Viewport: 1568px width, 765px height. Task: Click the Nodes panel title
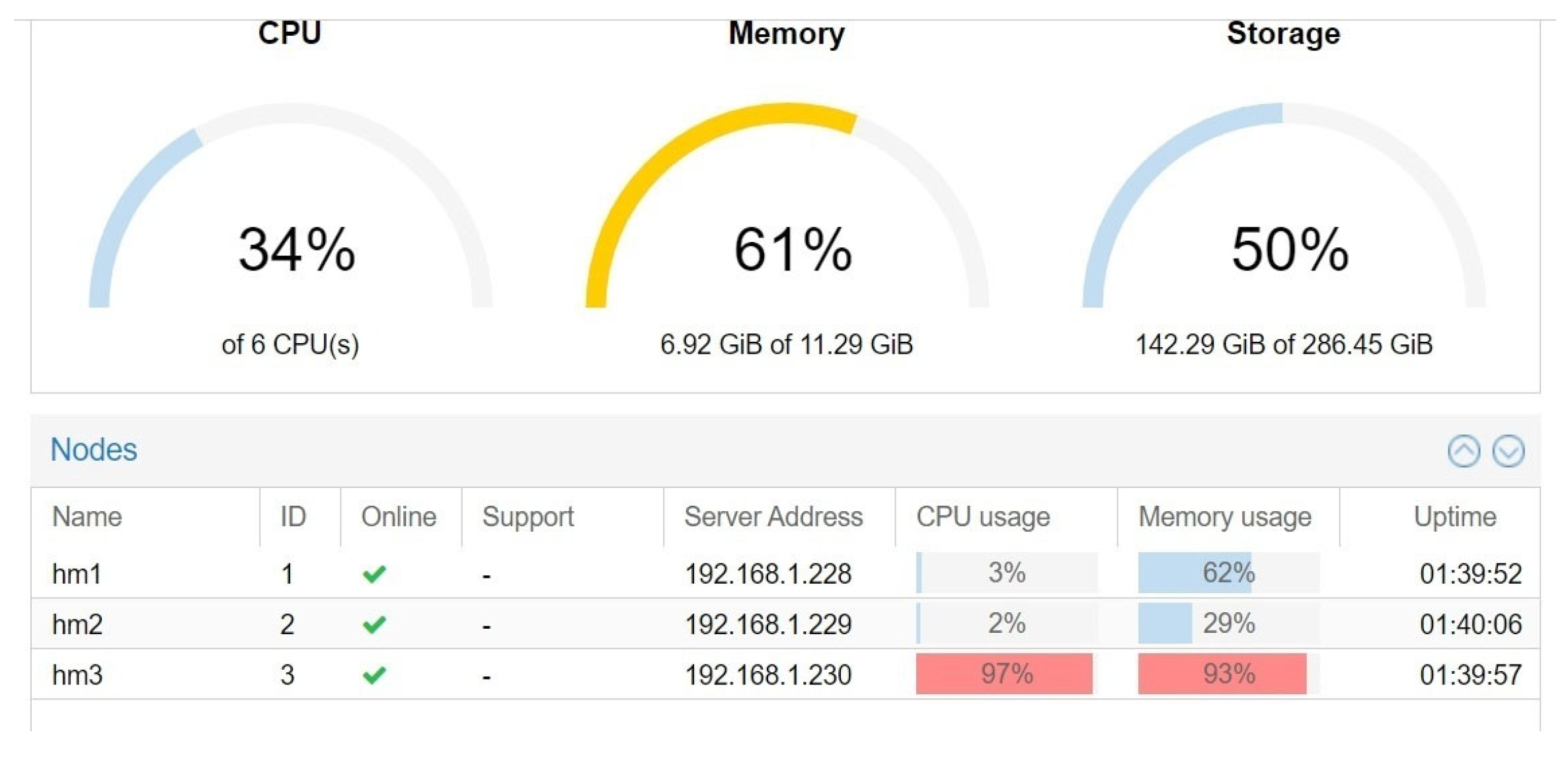coord(94,450)
